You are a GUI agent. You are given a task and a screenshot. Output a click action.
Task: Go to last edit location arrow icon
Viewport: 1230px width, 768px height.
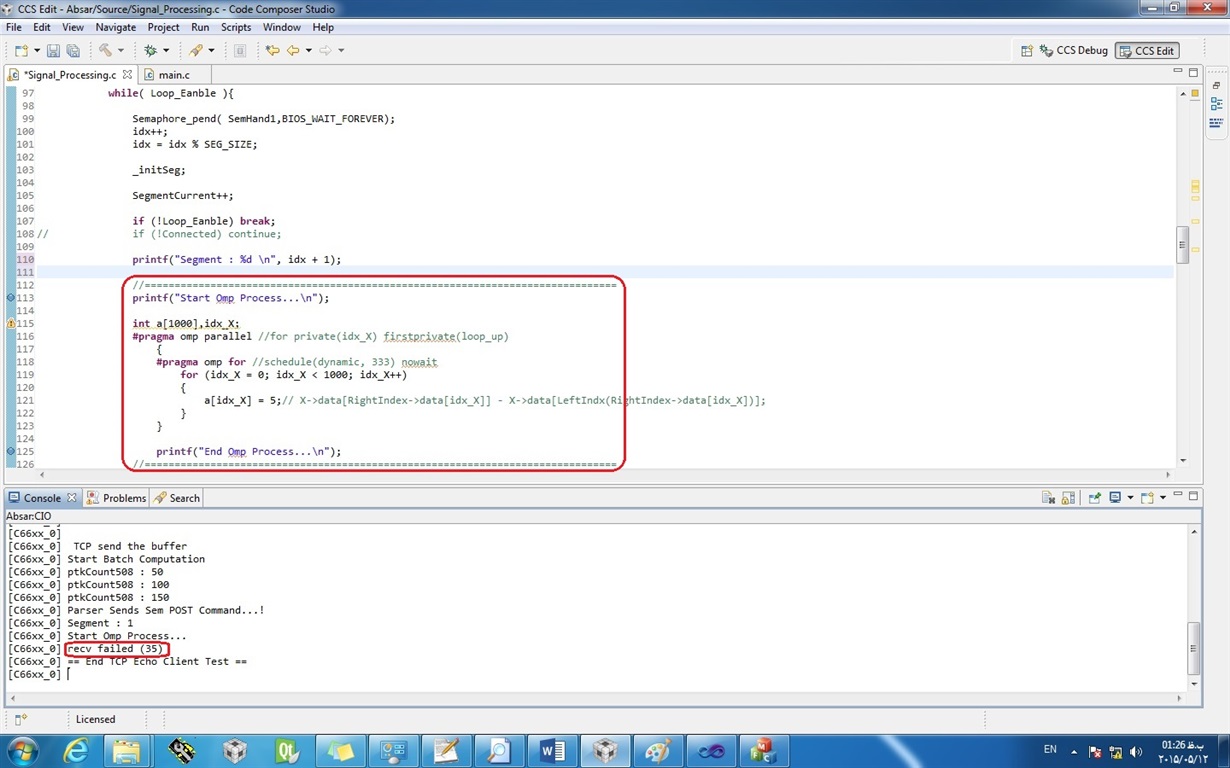tap(272, 50)
